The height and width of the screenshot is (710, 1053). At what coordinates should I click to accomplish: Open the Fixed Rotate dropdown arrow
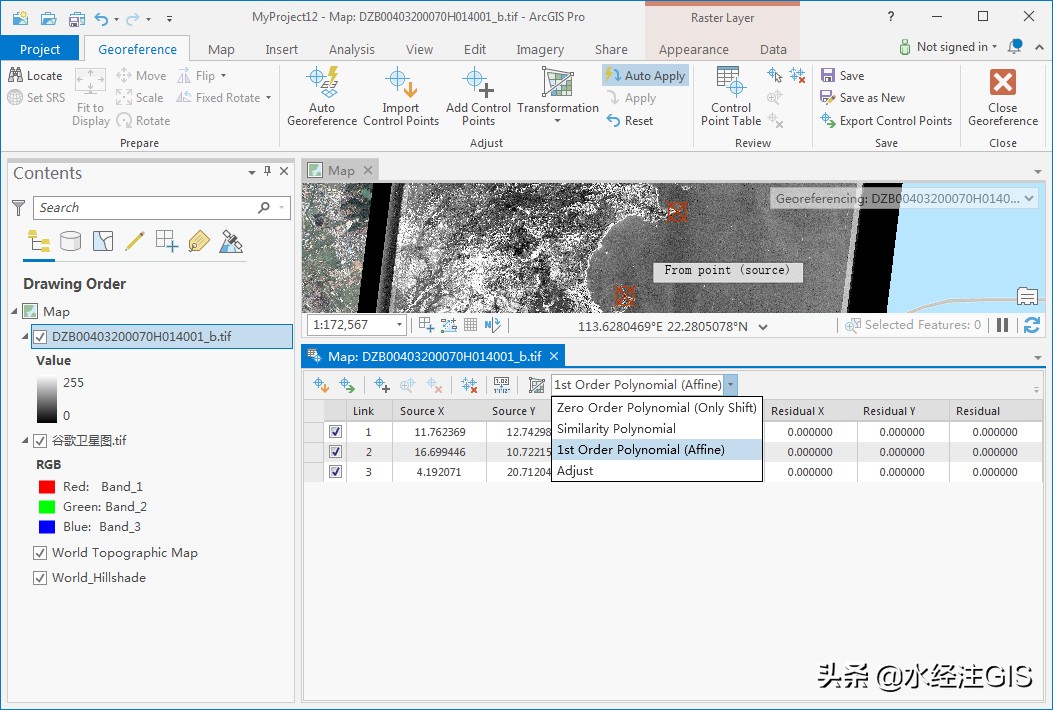269,97
